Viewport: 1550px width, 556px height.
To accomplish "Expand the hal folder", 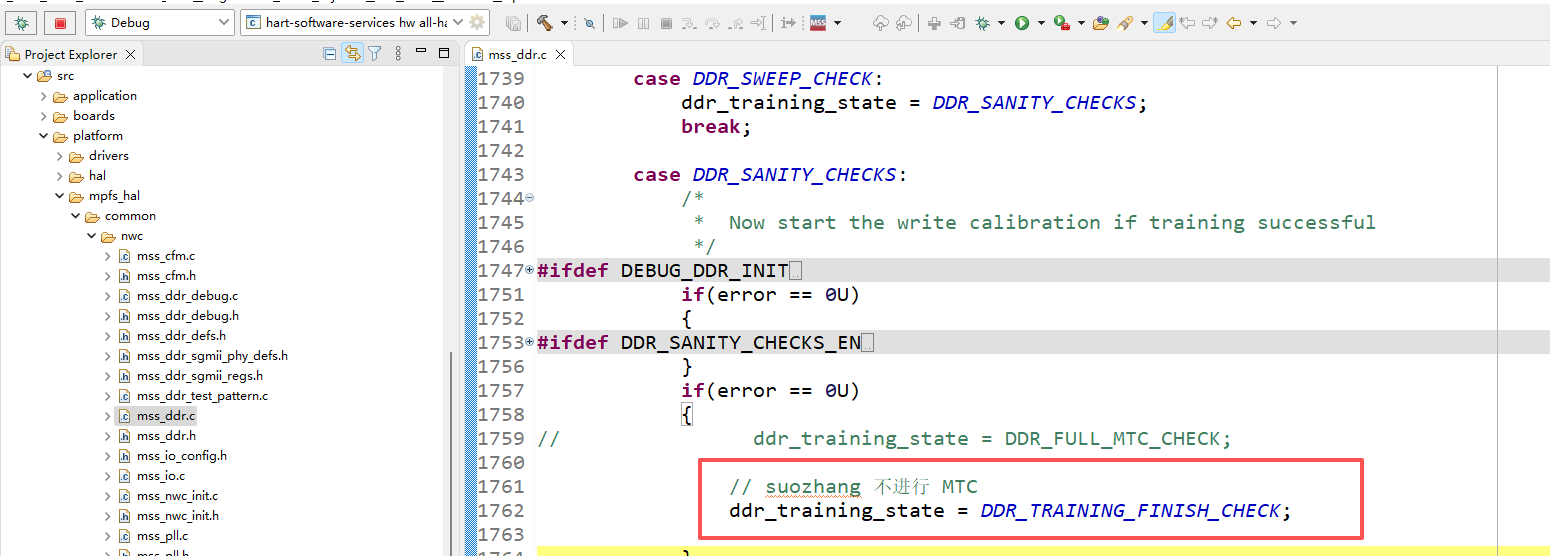I will [59, 176].
